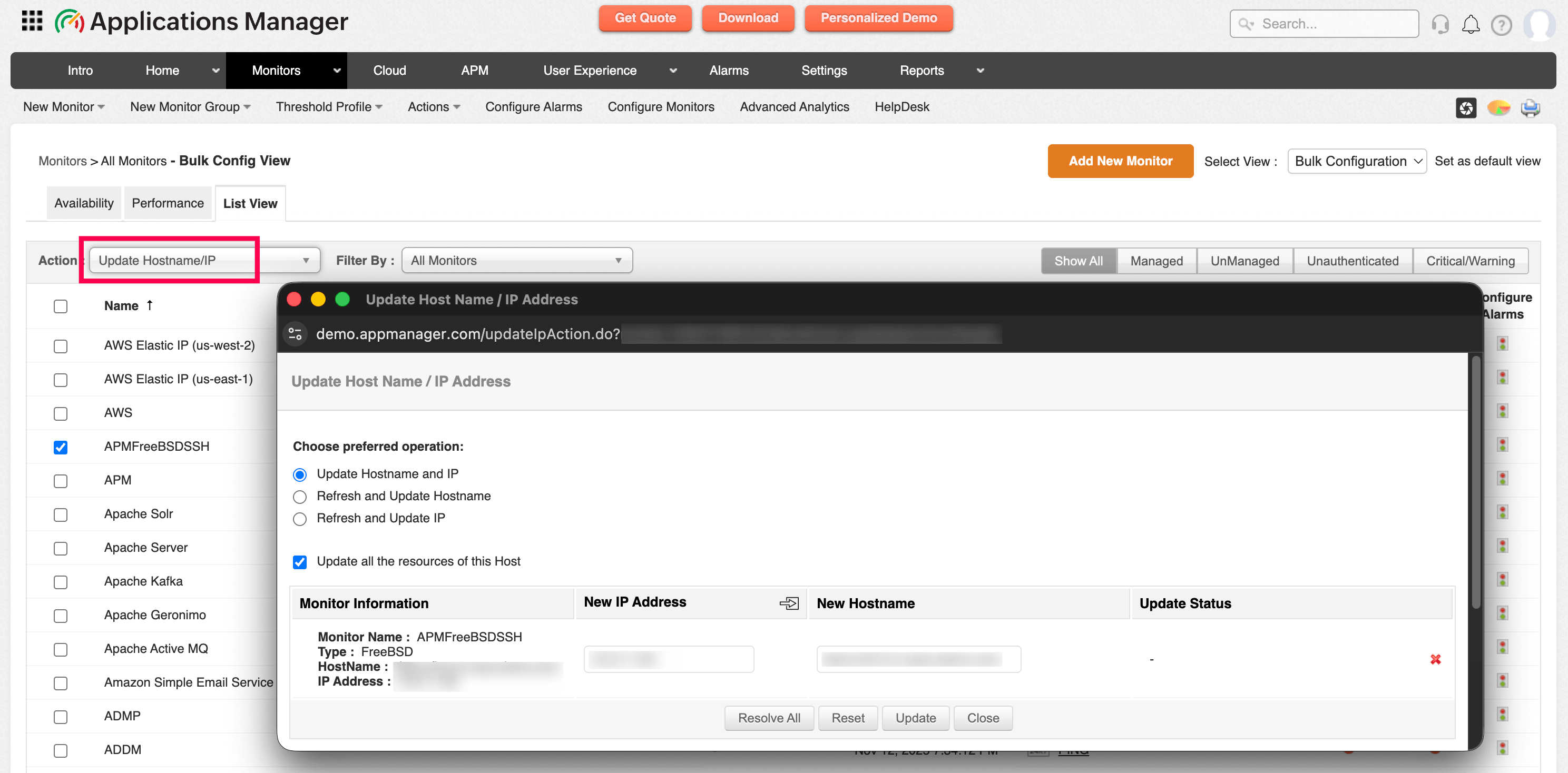The image size is (1568, 773).
Task: Click configure alarm icon for AWS row
Action: point(1502,412)
